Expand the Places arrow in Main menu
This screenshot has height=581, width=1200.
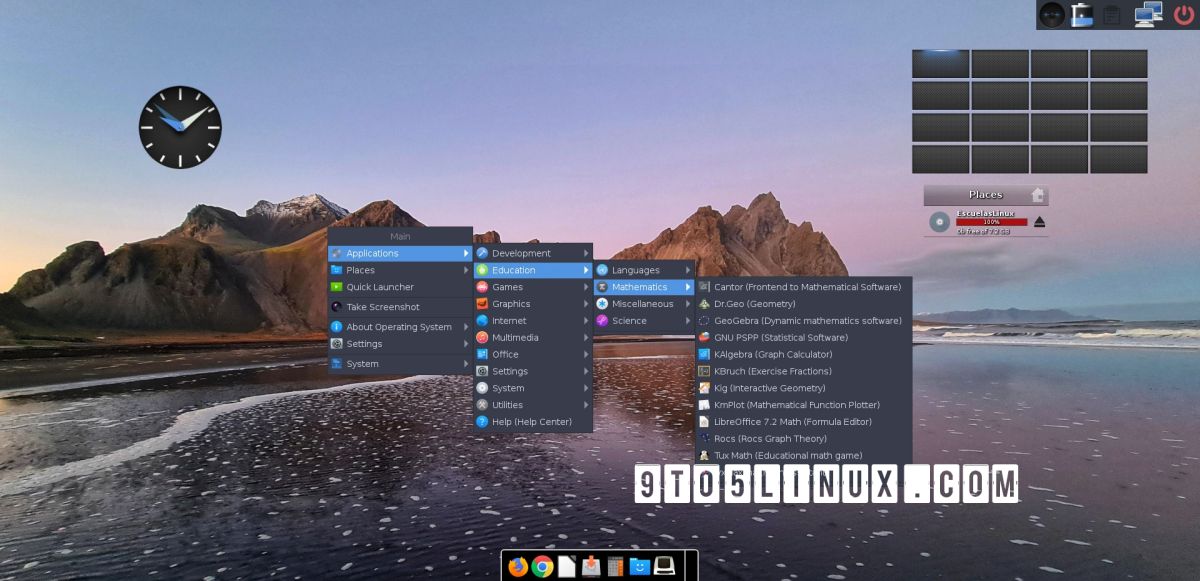coord(466,270)
